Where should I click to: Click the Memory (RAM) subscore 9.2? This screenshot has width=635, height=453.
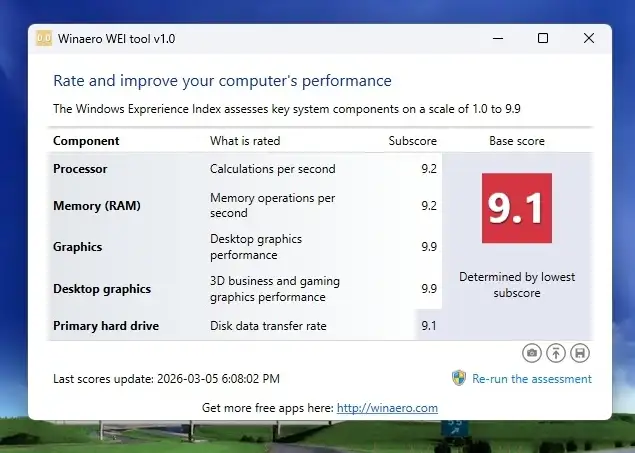point(429,206)
